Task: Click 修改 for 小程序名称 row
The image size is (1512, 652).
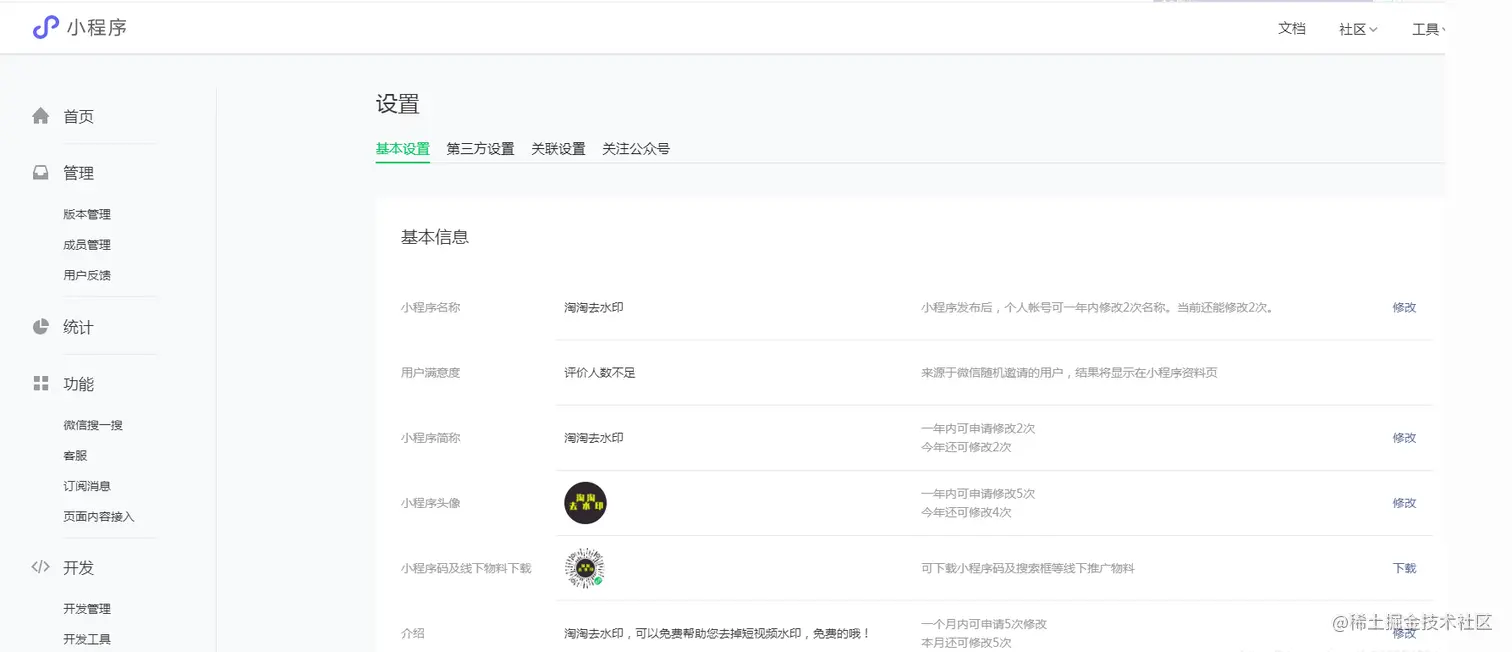Action: [x=1404, y=308]
